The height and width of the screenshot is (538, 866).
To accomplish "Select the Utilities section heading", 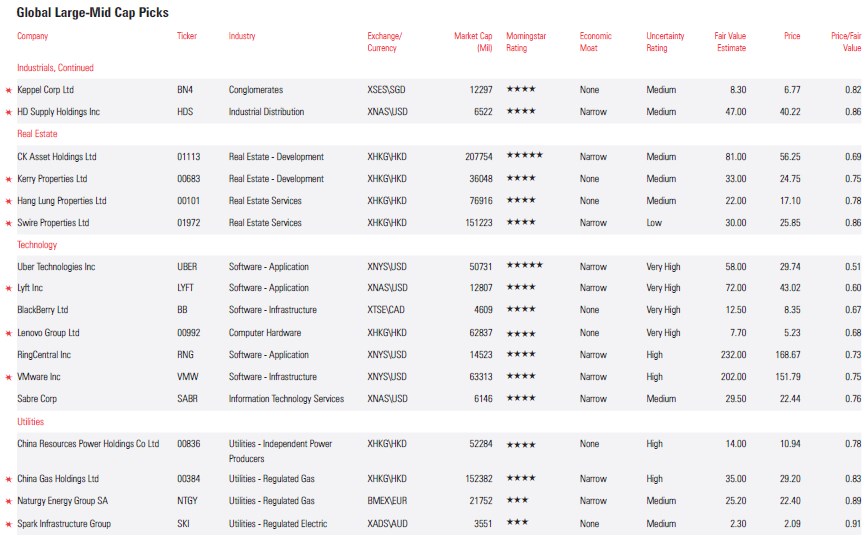I will point(31,422).
